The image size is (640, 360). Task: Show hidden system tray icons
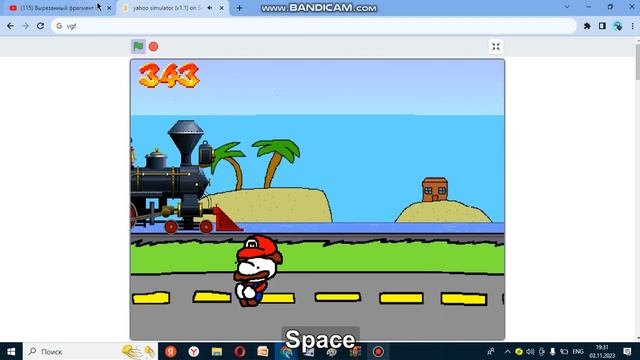(507, 351)
